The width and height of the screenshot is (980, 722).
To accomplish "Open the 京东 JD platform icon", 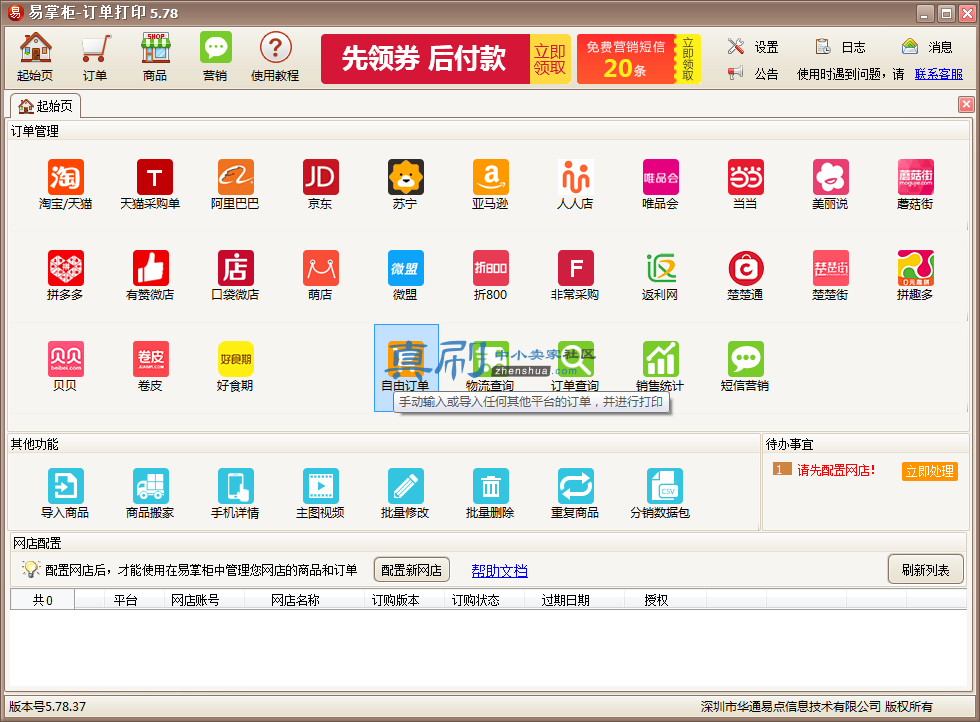I will coord(320,184).
